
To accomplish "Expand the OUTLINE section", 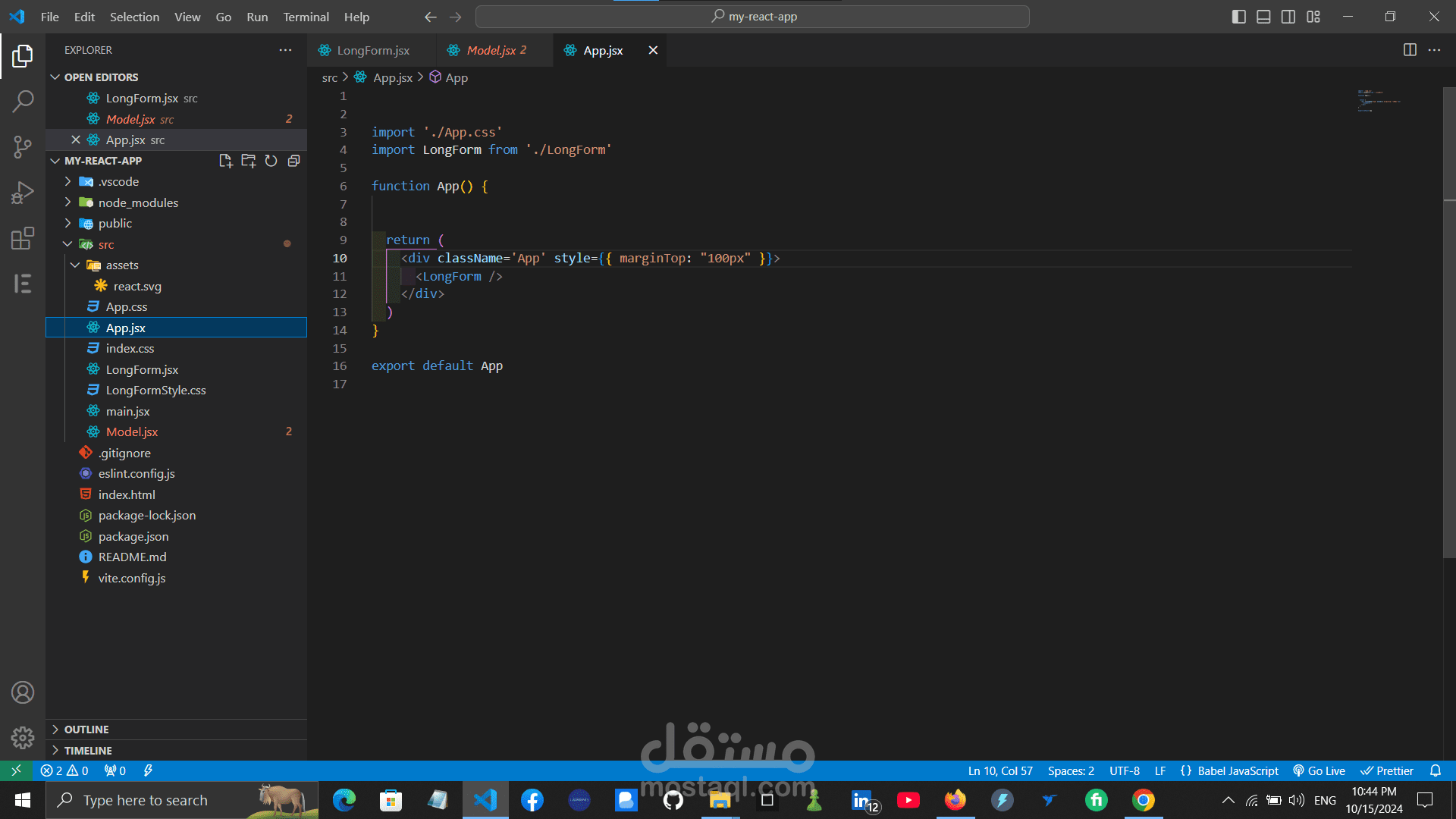I will tap(86, 730).
